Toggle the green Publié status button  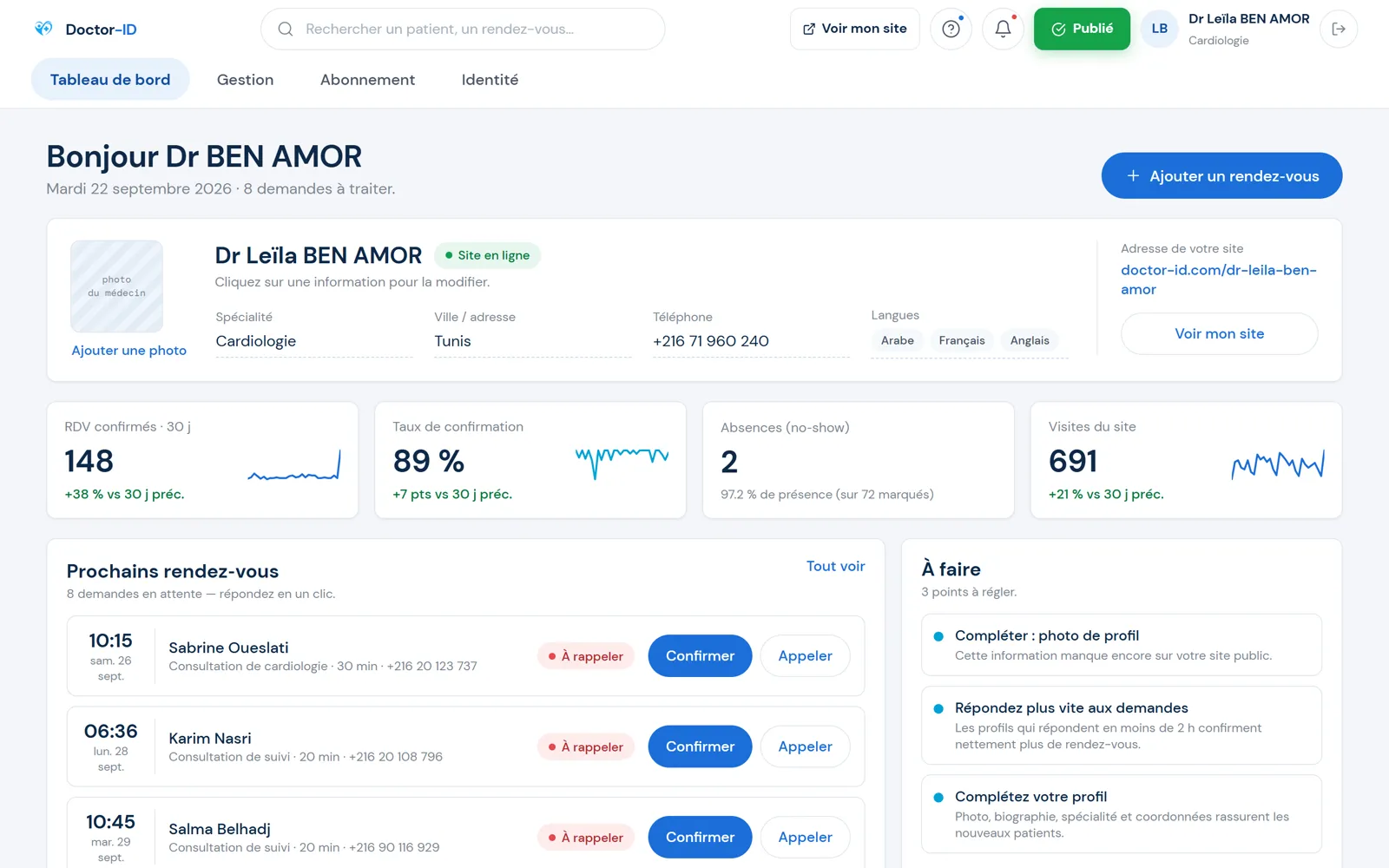click(x=1082, y=29)
